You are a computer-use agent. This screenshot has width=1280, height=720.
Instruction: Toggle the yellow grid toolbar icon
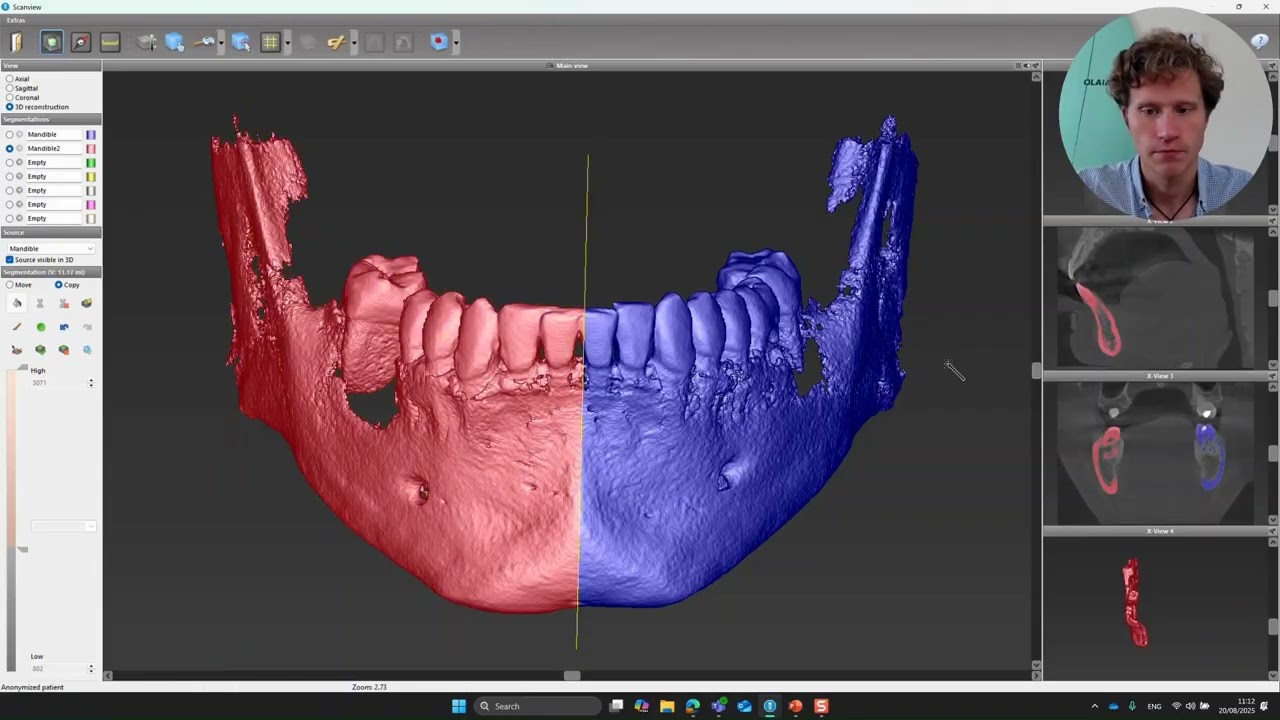click(x=270, y=42)
